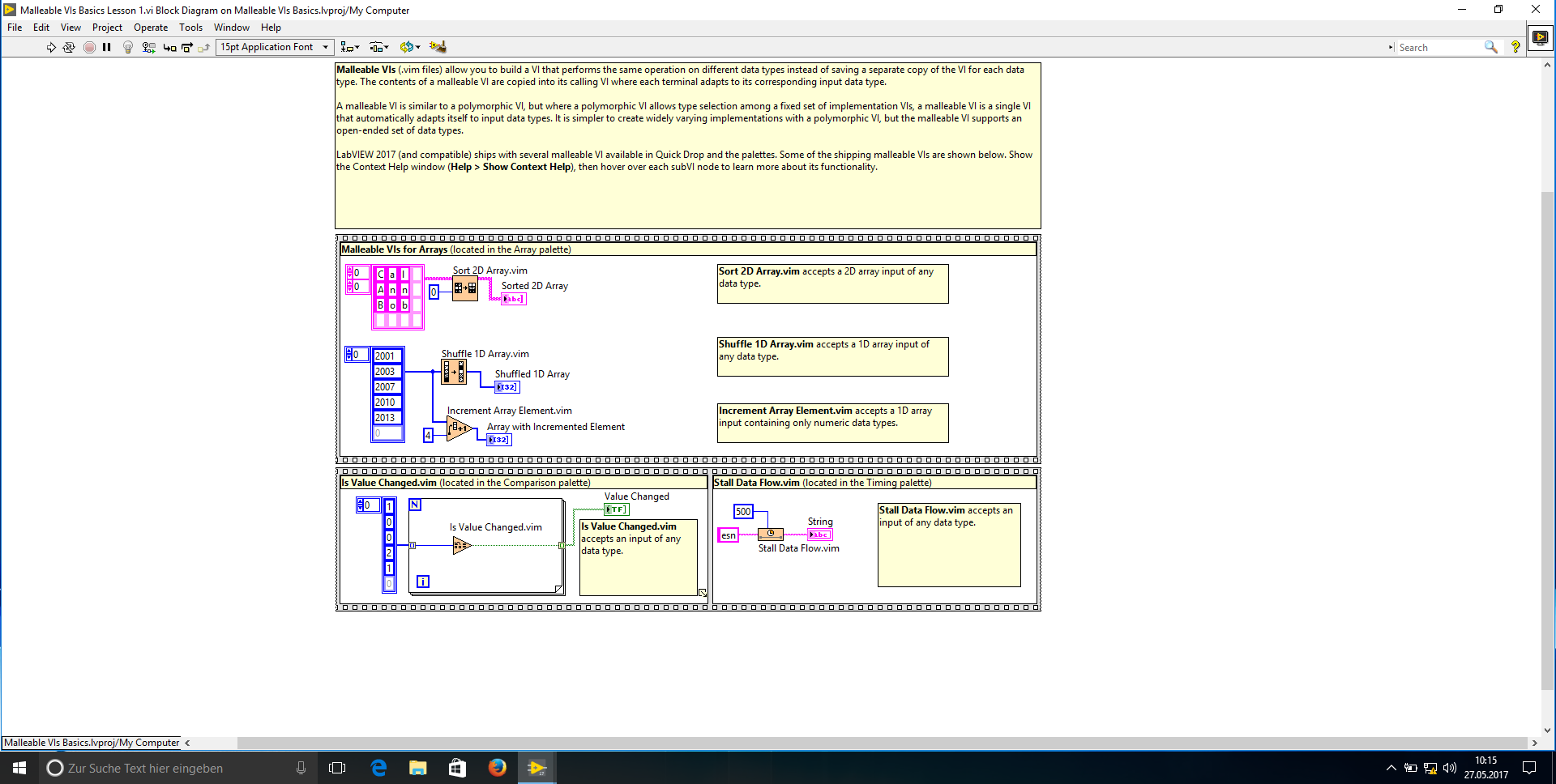The width and height of the screenshot is (1556, 784).
Task: Expand the Reorder dropdown
Action: (409, 48)
